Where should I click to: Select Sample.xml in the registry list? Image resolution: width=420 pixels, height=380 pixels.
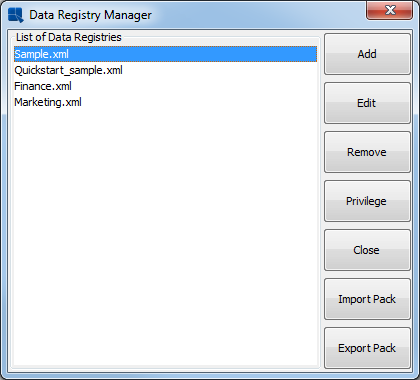pos(165,54)
